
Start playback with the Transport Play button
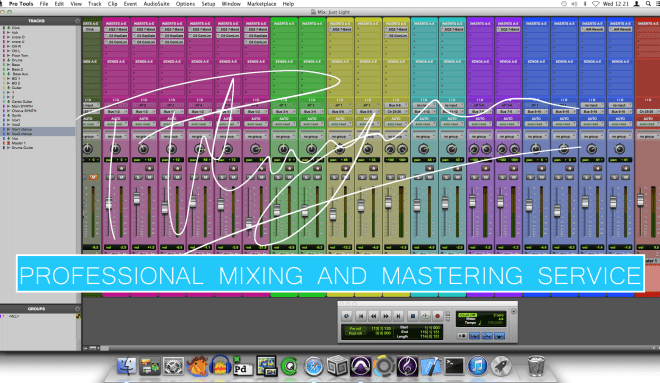pos(425,316)
